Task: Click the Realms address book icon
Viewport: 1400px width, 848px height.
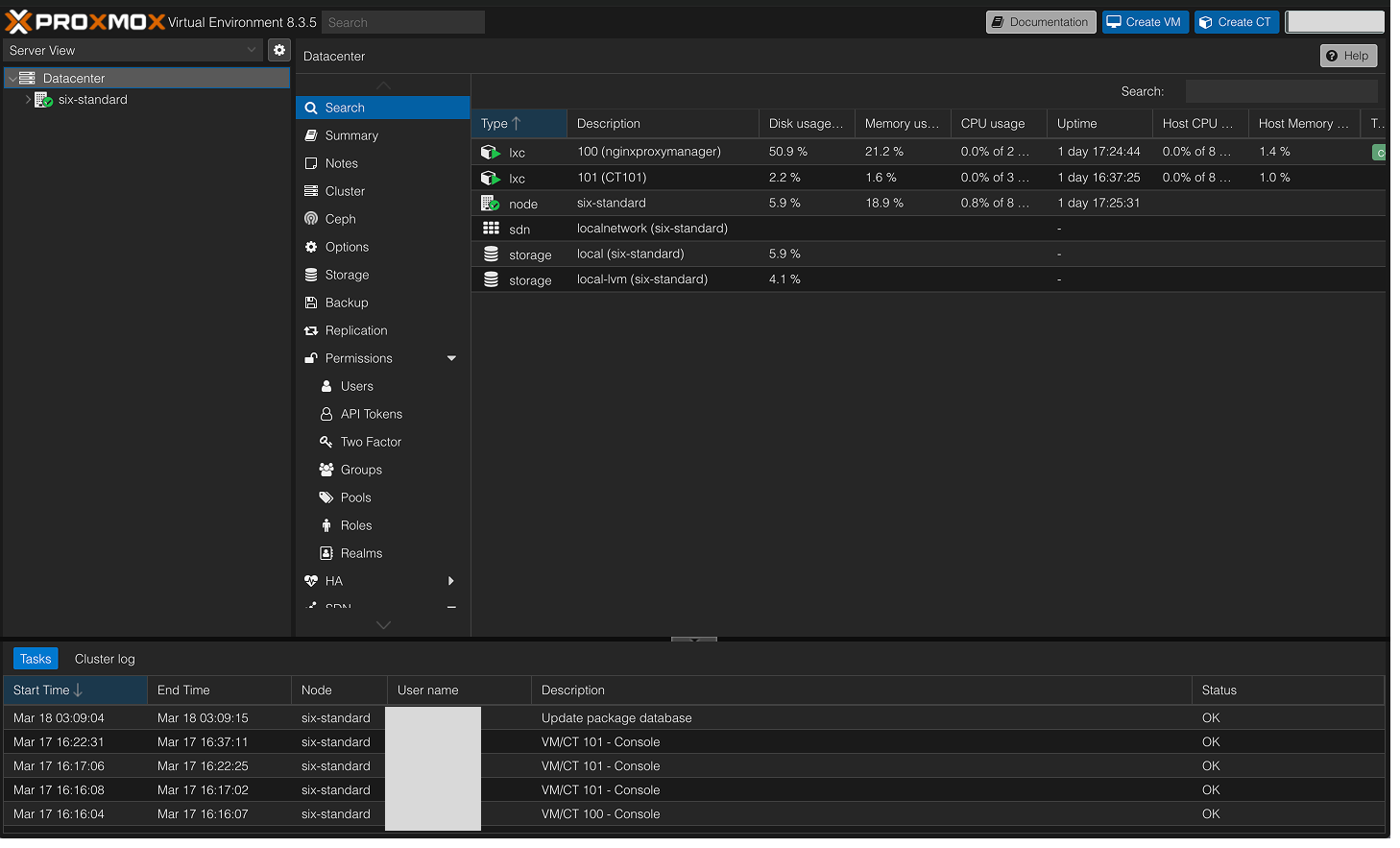Action: coord(326,553)
